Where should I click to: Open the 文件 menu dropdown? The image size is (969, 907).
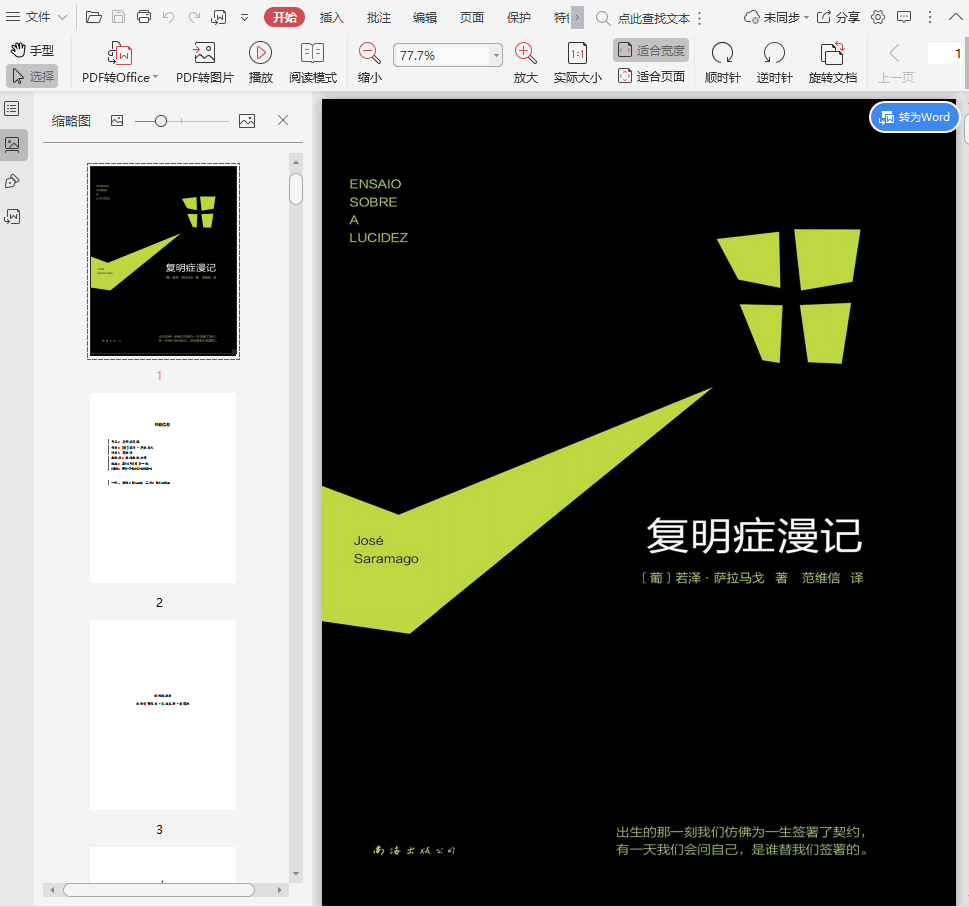38,17
